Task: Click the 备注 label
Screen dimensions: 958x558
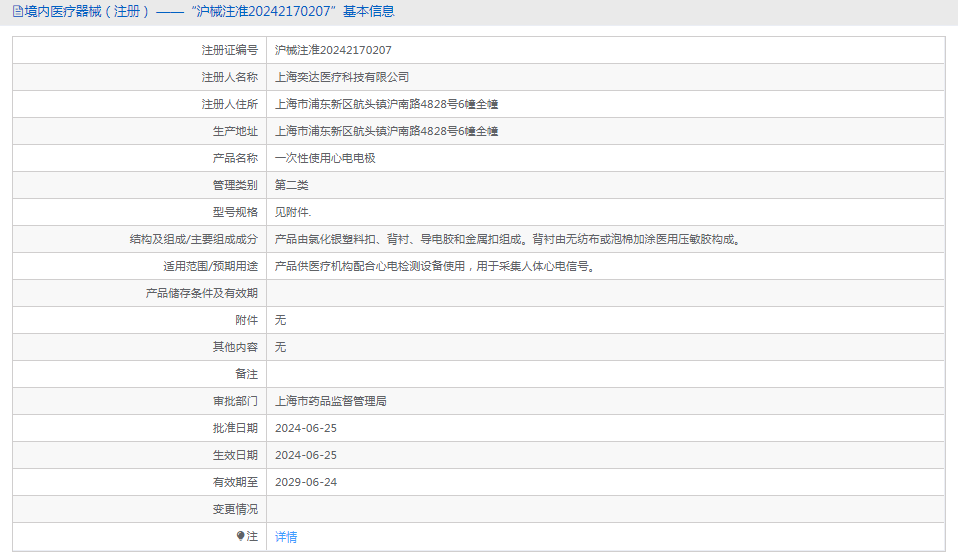Action: click(247, 373)
